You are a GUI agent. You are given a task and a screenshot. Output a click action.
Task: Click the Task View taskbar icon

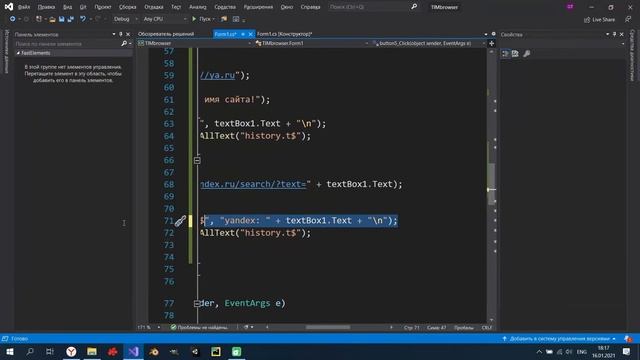pyautogui.click(x=50, y=351)
